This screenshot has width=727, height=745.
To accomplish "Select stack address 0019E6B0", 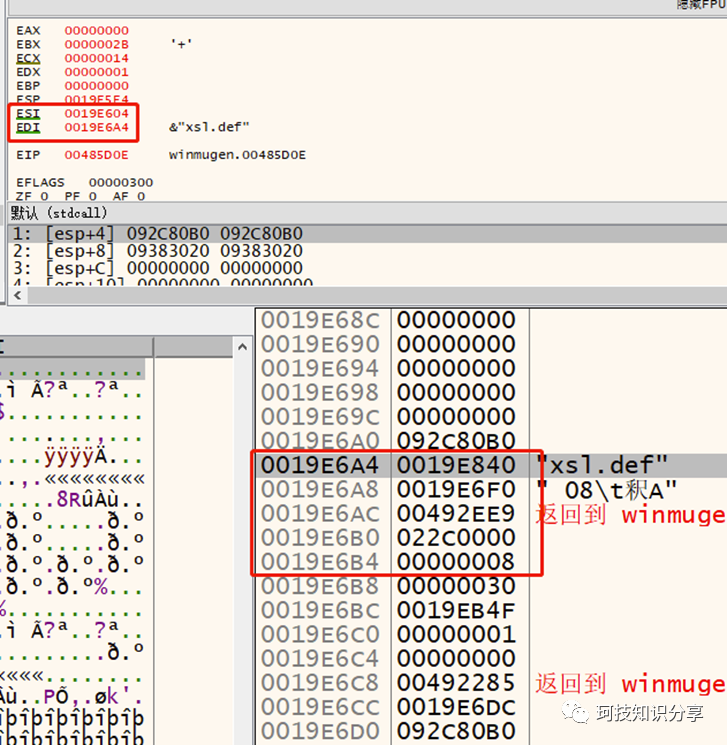I will (x=320, y=537).
